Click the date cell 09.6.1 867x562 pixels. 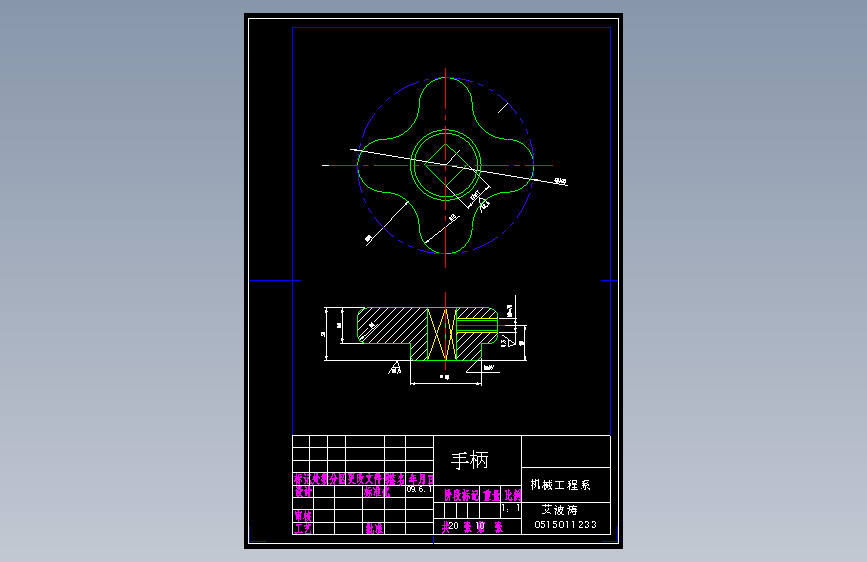(419, 490)
